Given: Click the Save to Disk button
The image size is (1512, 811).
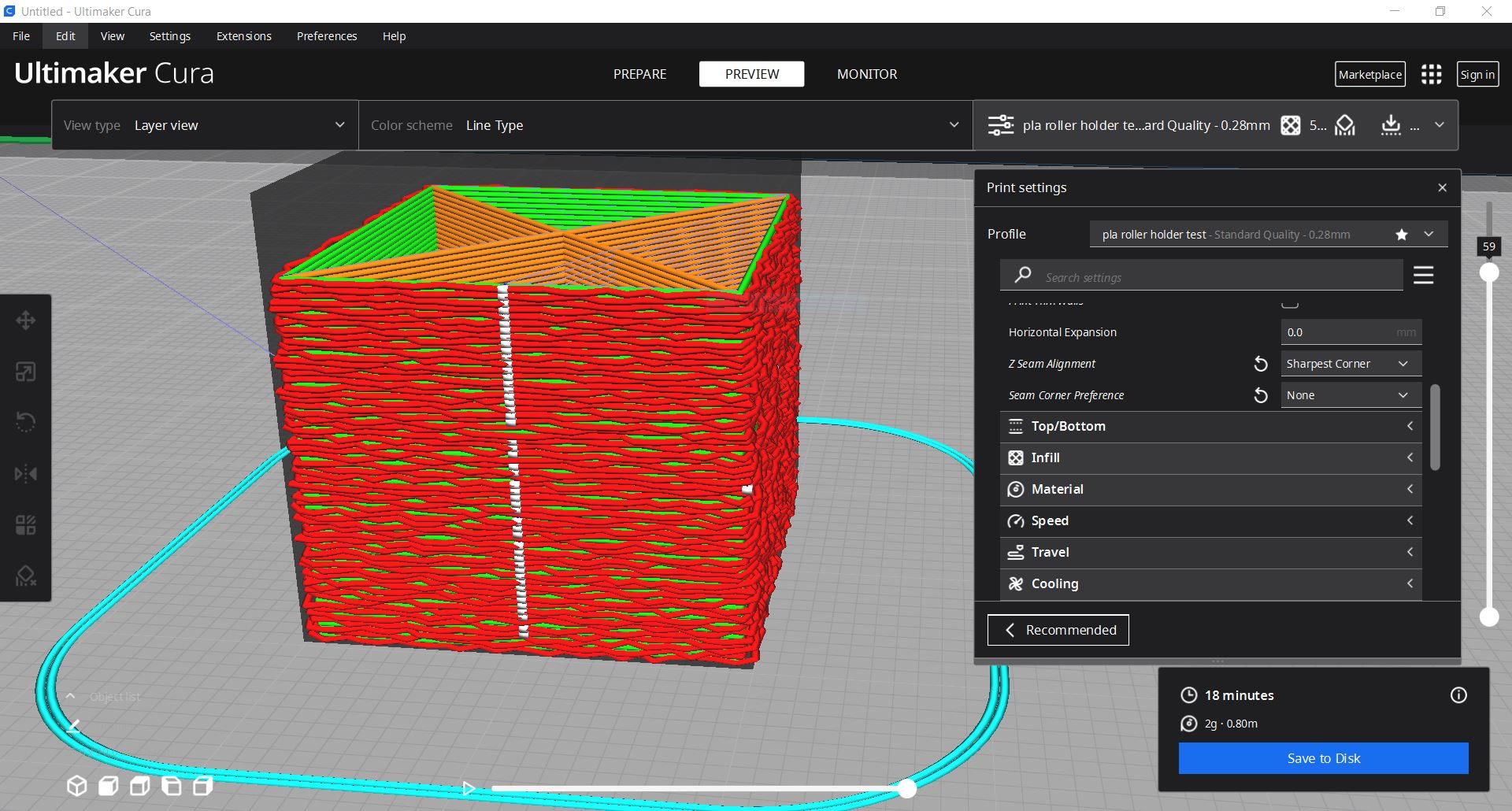Looking at the screenshot, I should [x=1323, y=758].
